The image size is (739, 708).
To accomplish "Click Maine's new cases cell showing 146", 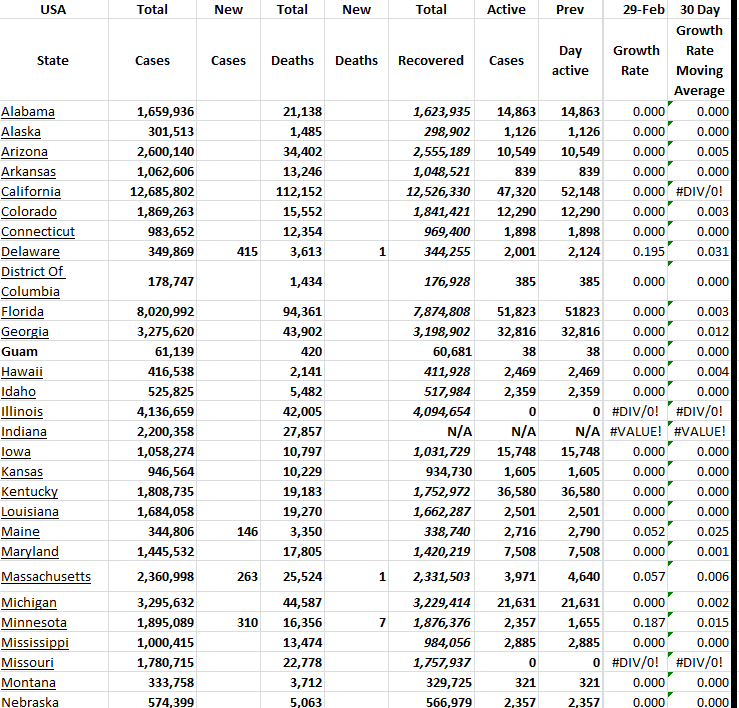I will tap(228, 531).
